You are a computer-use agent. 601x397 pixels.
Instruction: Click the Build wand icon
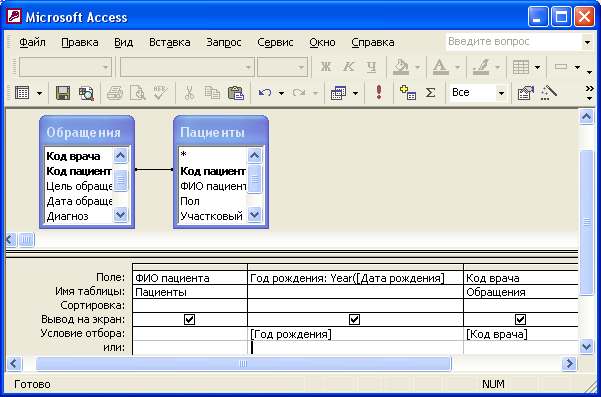(548, 93)
